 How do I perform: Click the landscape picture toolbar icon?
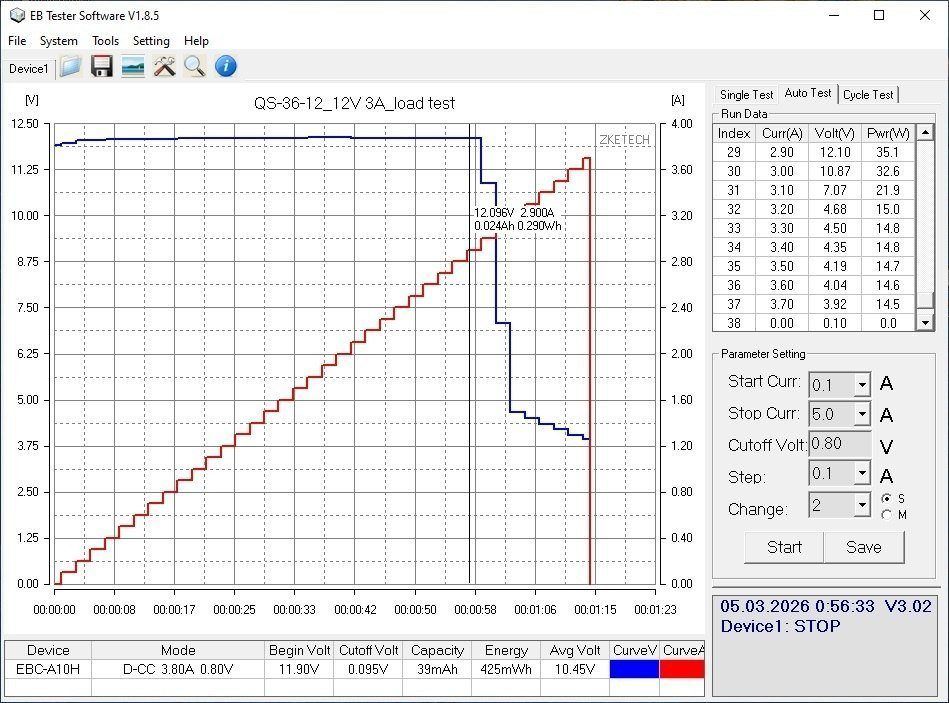pos(132,67)
